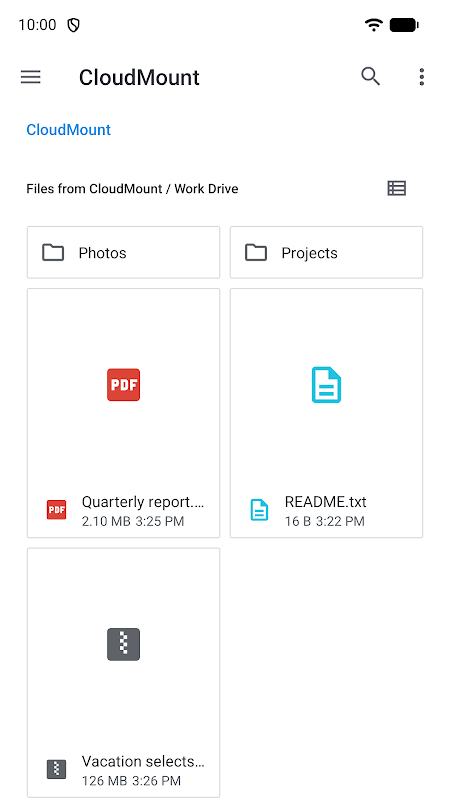Select the Vacation selects zip thumbnail
The width and height of the screenshot is (450, 800).
(123, 644)
